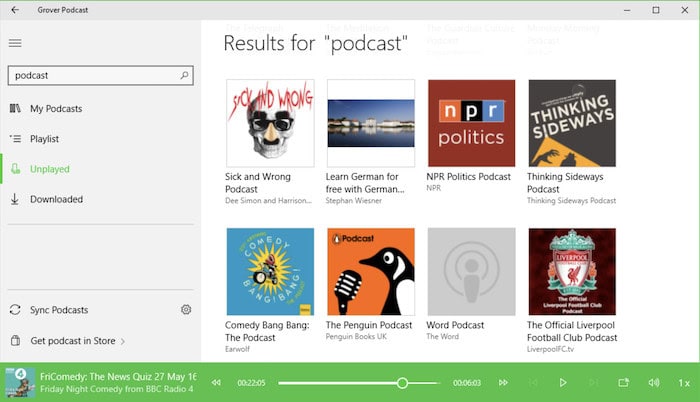Play the current episode
The height and width of the screenshot is (402, 700).
562,383
